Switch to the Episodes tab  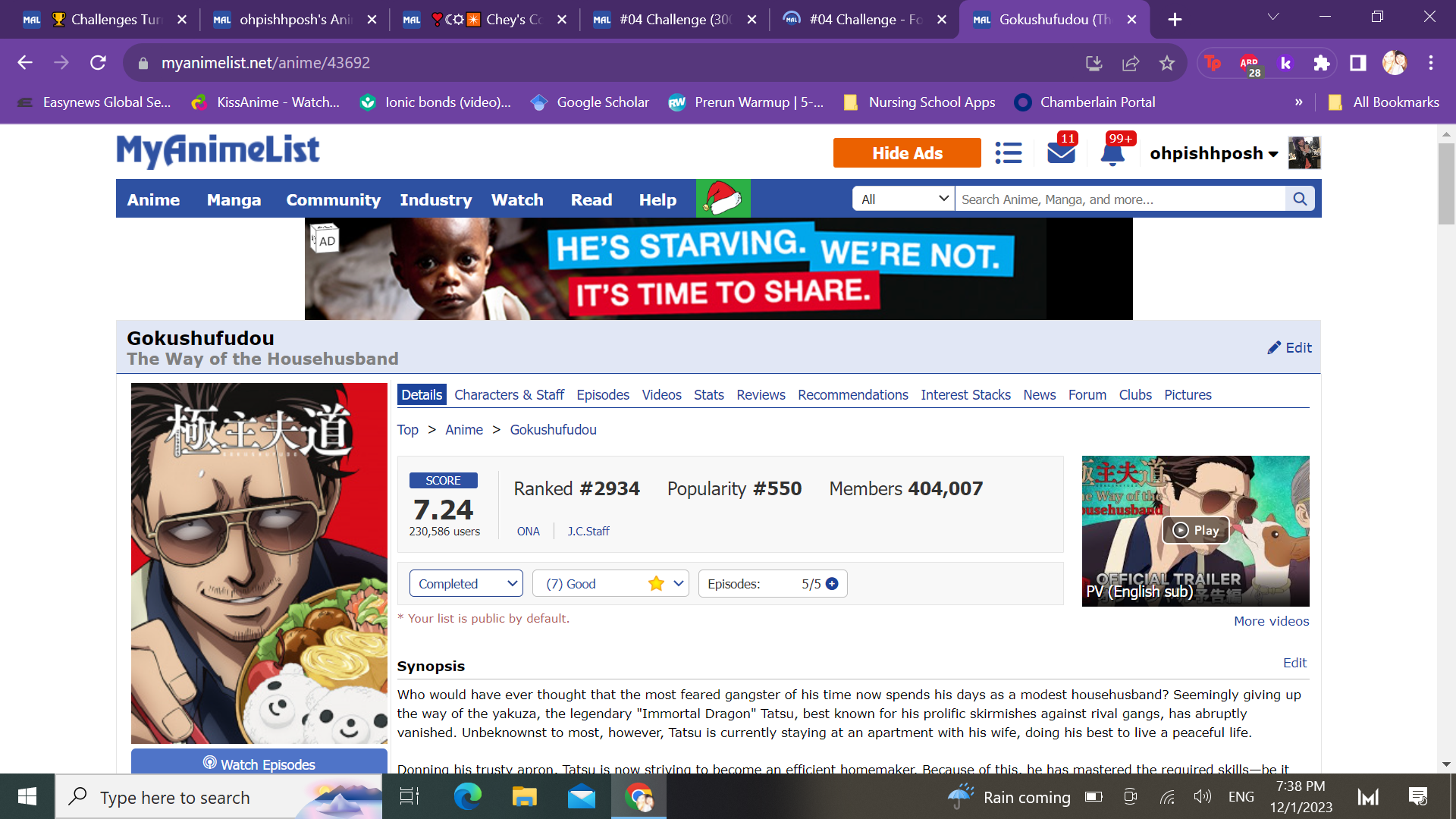pos(603,394)
